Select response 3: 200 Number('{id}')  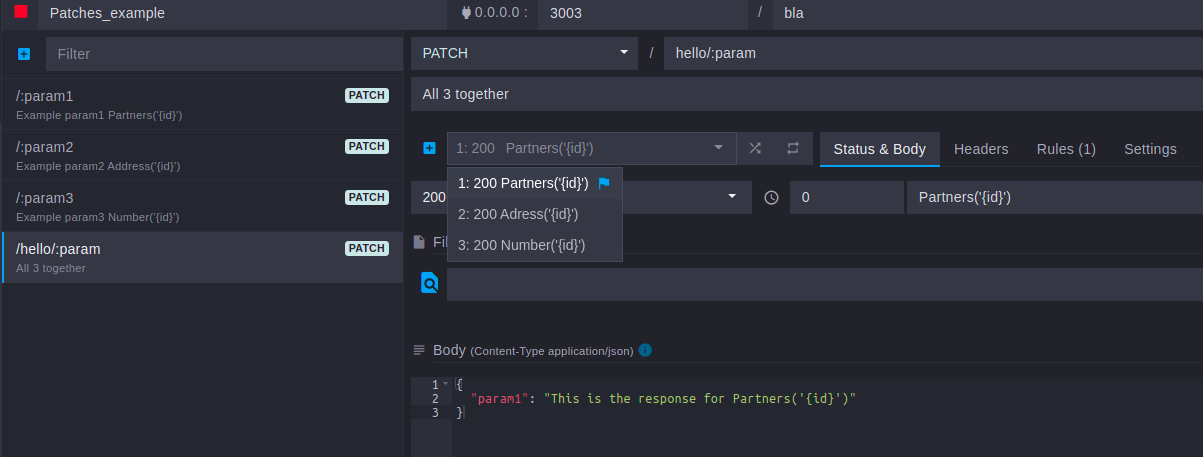[535, 245]
